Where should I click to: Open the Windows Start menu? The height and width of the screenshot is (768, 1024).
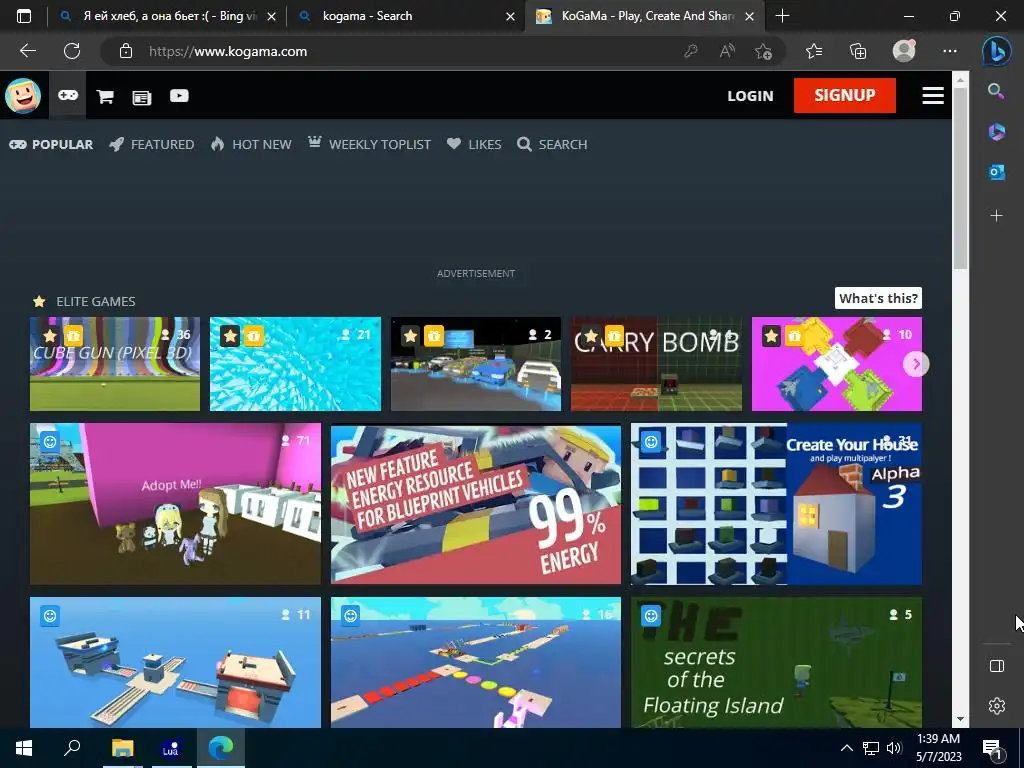point(24,748)
